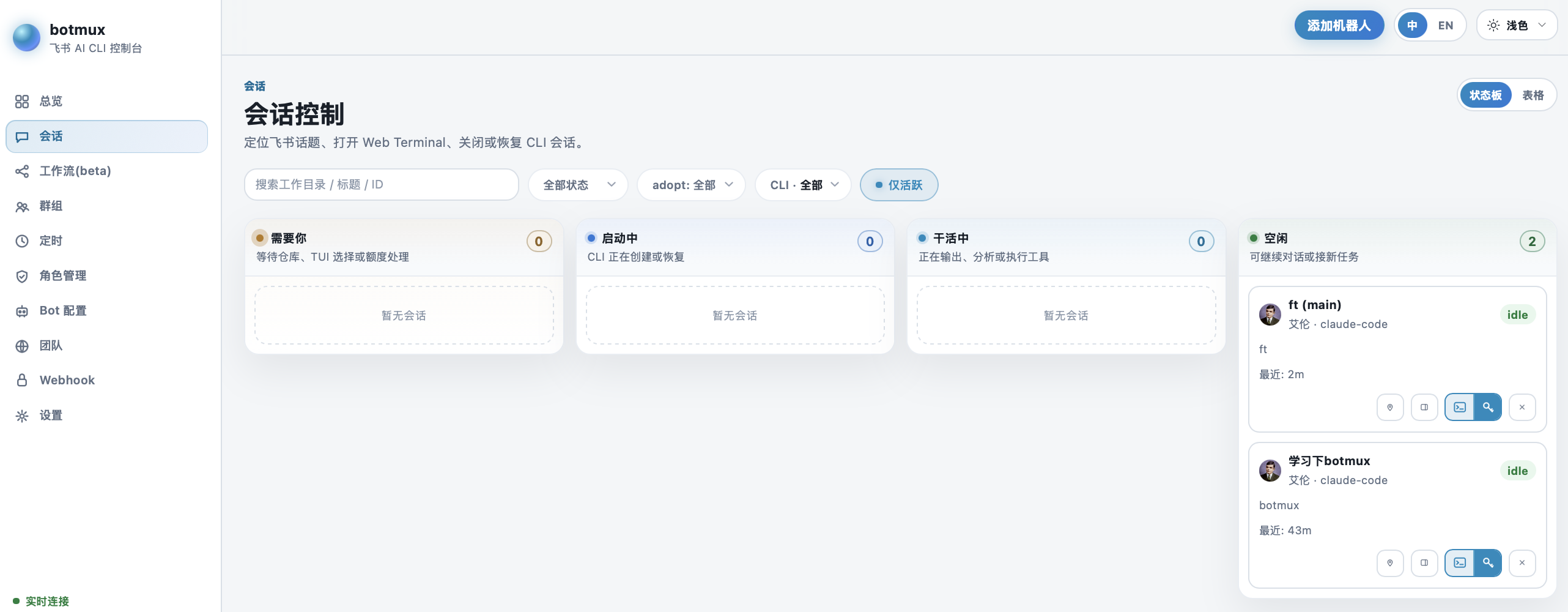Click the 会话控制 page heading
The image size is (1568, 612).
pos(294,114)
